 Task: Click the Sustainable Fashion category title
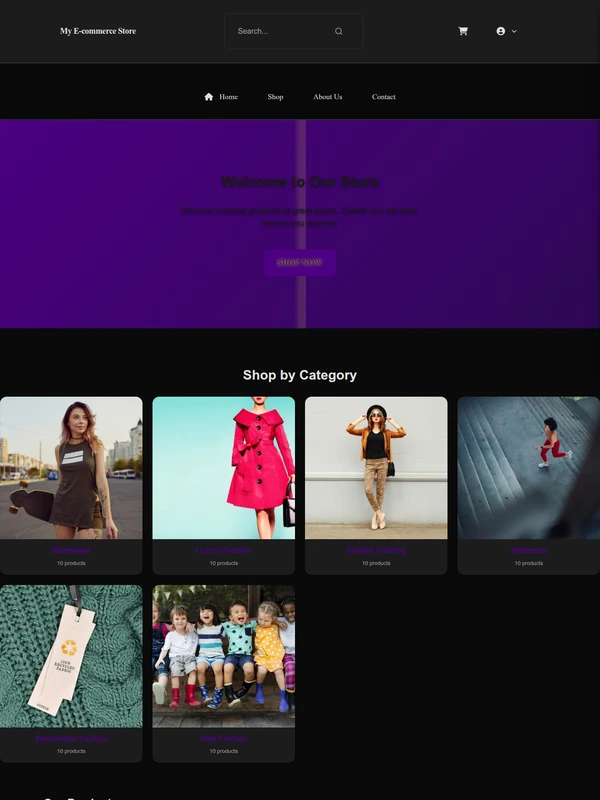[x=71, y=738]
